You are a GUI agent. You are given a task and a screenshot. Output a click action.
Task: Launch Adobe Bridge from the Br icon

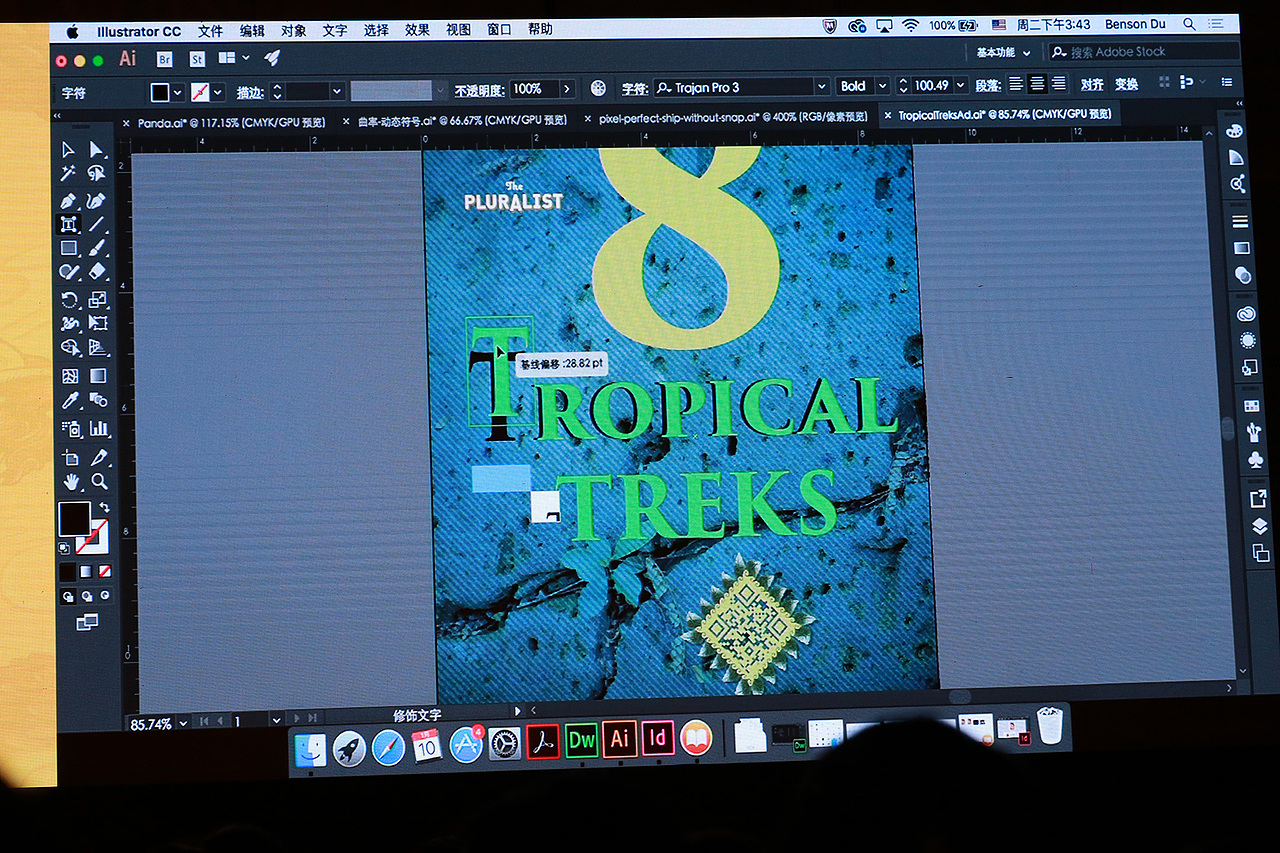[x=165, y=59]
